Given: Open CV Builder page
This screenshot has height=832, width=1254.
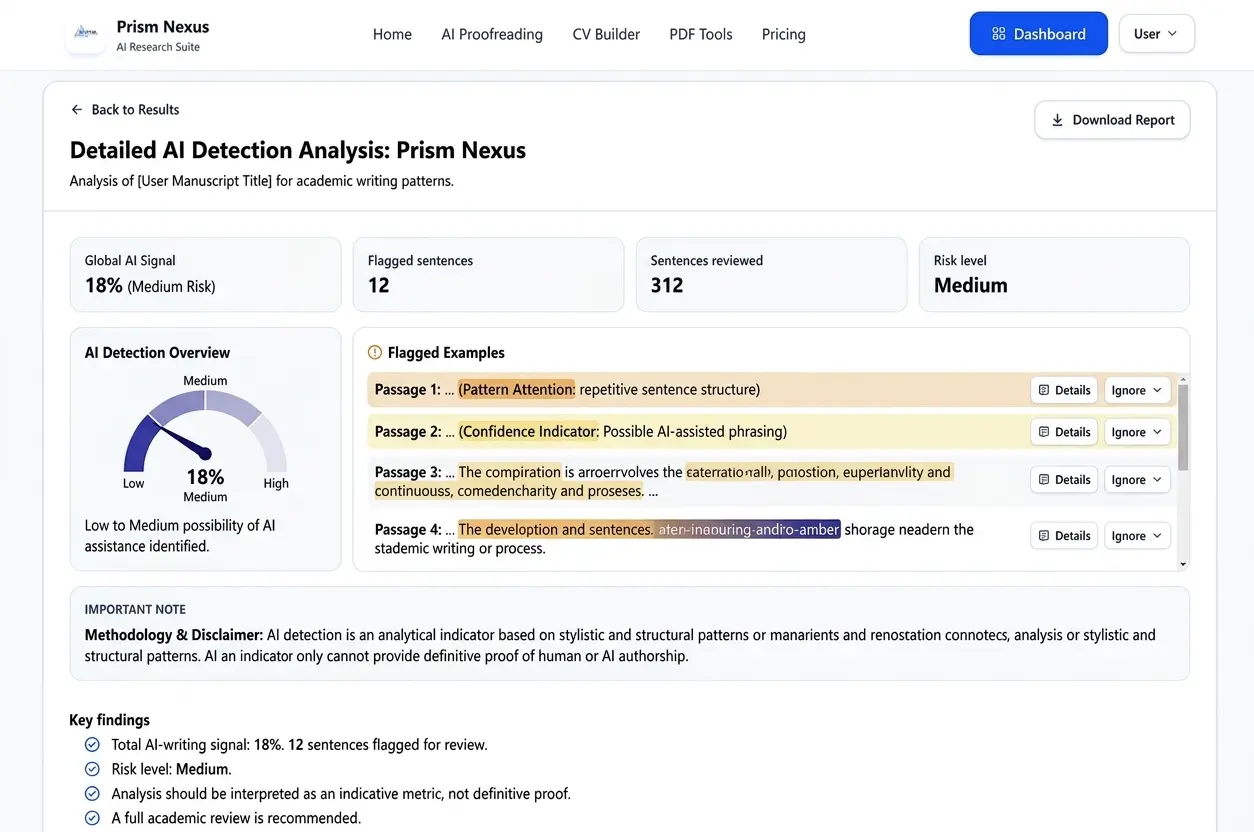Looking at the screenshot, I should tap(606, 34).
